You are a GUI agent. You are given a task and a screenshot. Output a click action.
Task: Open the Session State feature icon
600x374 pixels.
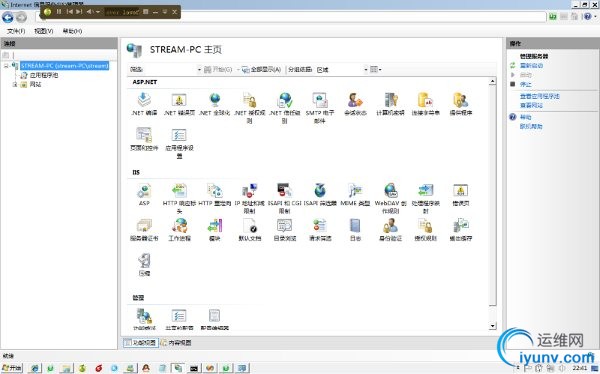click(x=355, y=100)
